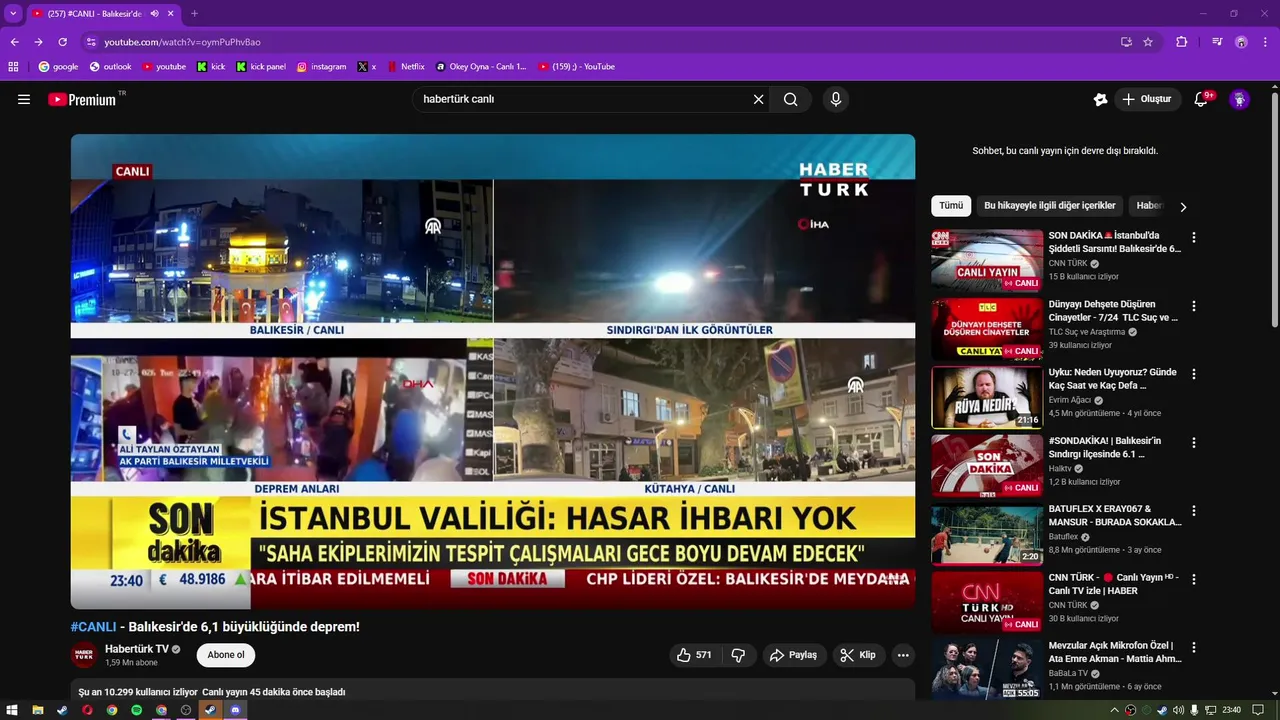
Task: Open the Uyku: Neden Uyuyoruz video thumbnail
Action: click(x=987, y=397)
